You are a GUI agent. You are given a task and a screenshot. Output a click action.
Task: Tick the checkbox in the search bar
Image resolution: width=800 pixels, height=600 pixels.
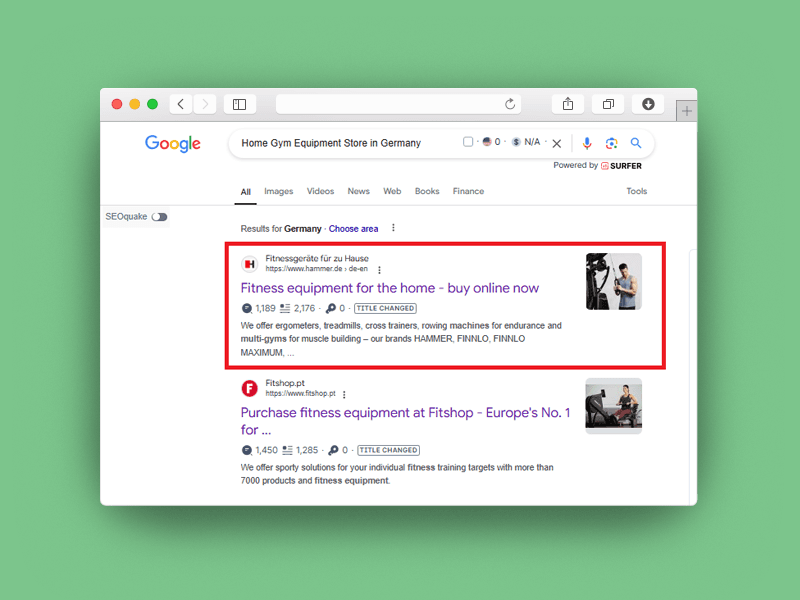pyautogui.click(x=468, y=142)
